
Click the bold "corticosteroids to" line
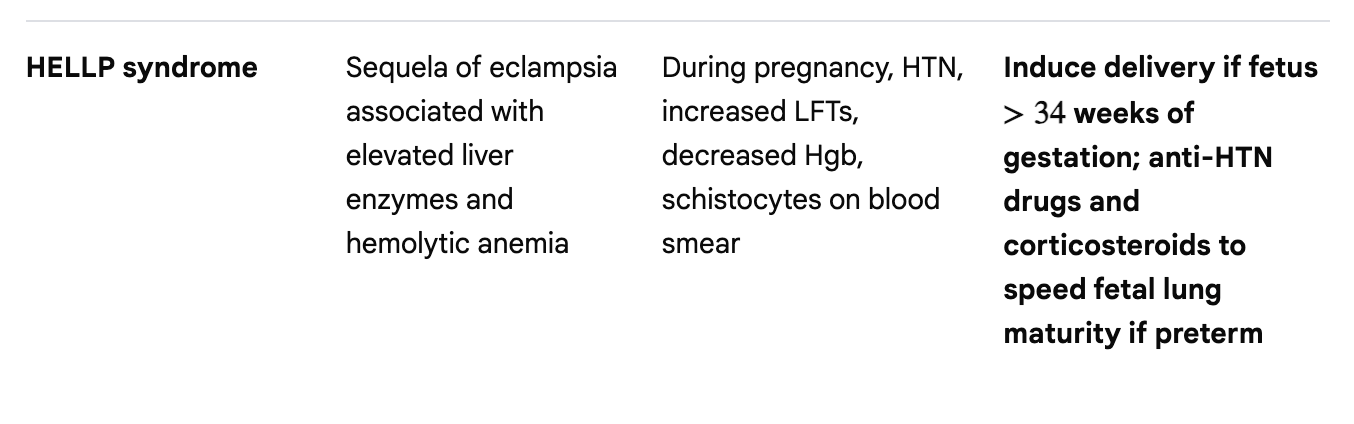pos(1124,245)
